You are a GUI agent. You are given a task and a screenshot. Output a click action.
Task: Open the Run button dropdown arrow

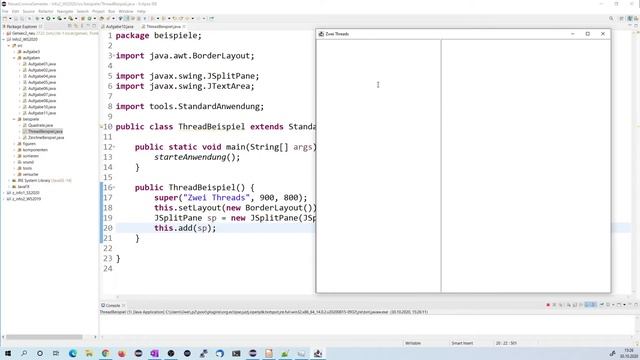coord(53,18)
